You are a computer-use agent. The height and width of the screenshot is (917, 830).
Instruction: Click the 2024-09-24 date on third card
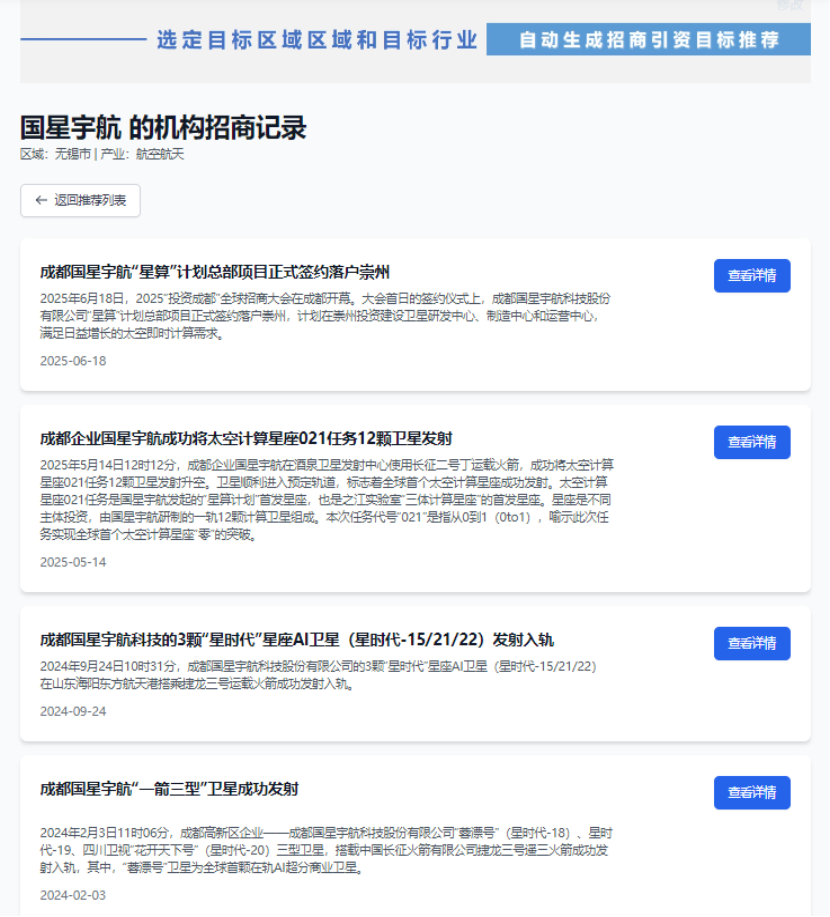point(73,711)
